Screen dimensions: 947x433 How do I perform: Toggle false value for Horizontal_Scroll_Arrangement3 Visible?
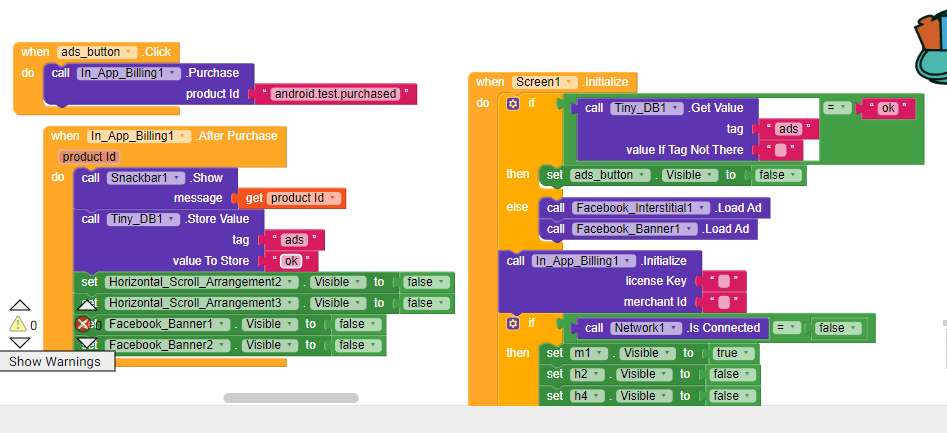426,303
